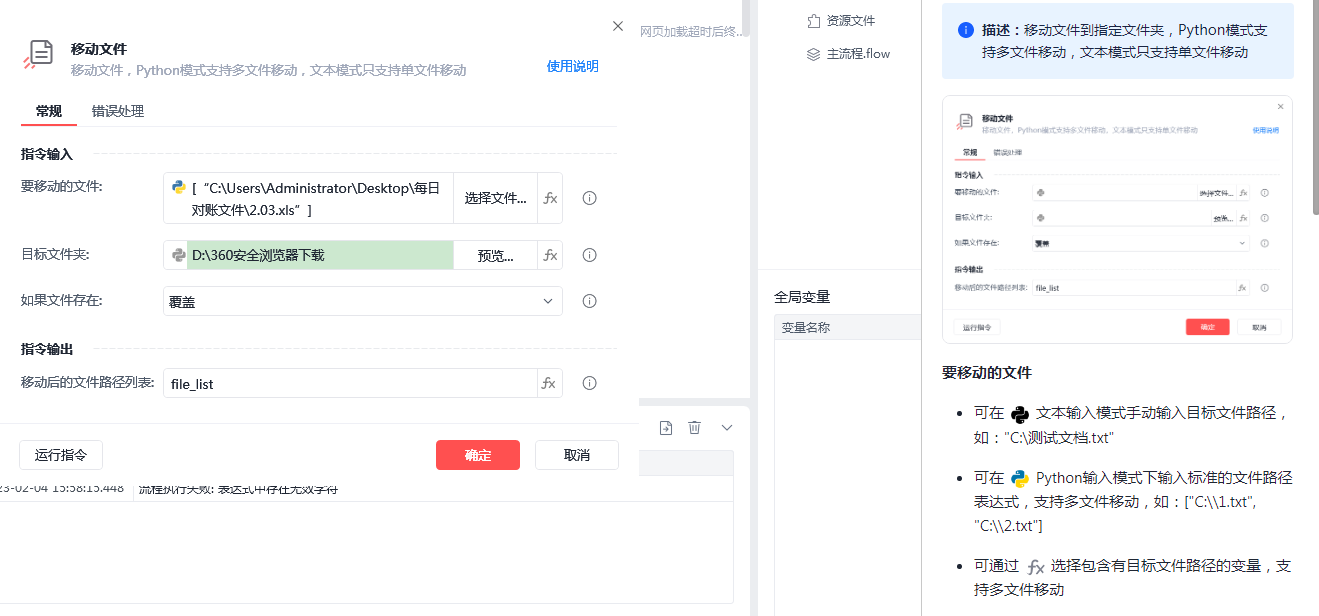Screen dimensions: 1319x616
Task: Click fx icon next to file_list output
Action: [x=549, y=383]
